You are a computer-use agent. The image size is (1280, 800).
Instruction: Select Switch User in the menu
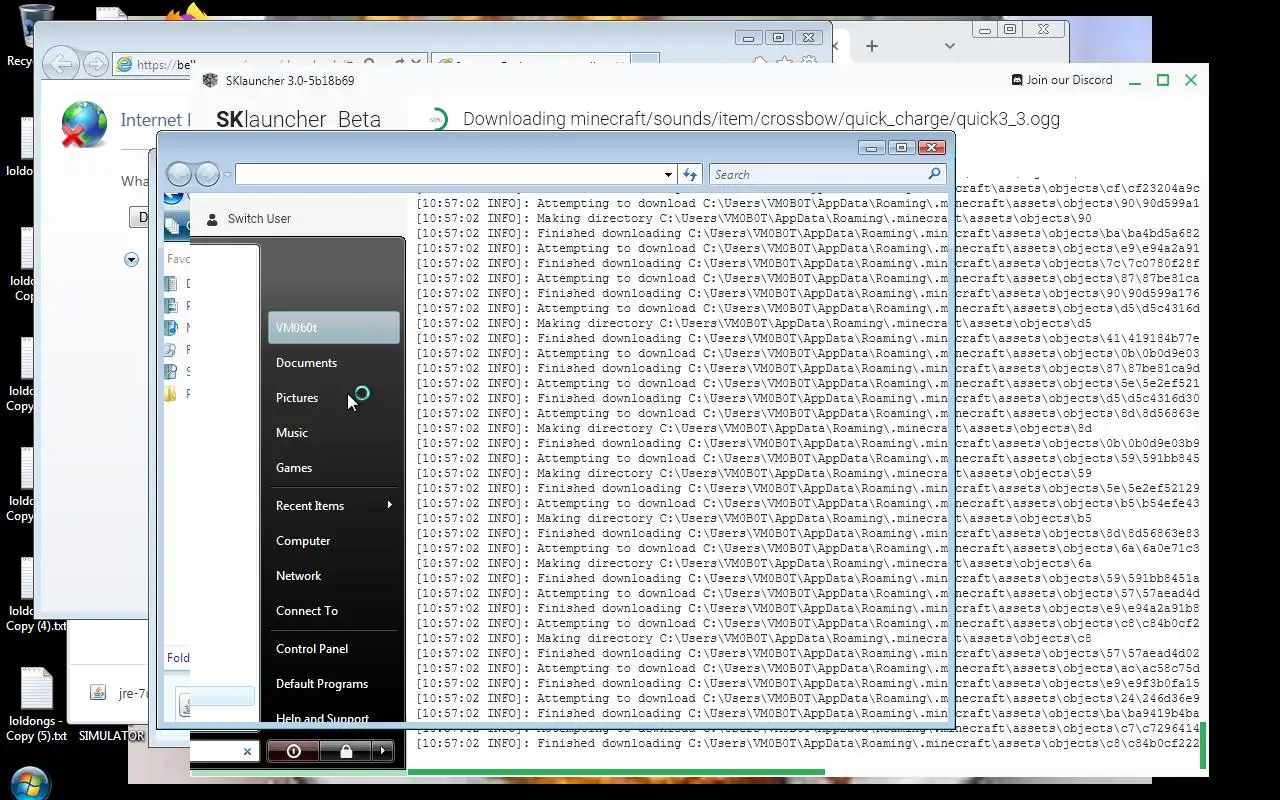(258, 219)
